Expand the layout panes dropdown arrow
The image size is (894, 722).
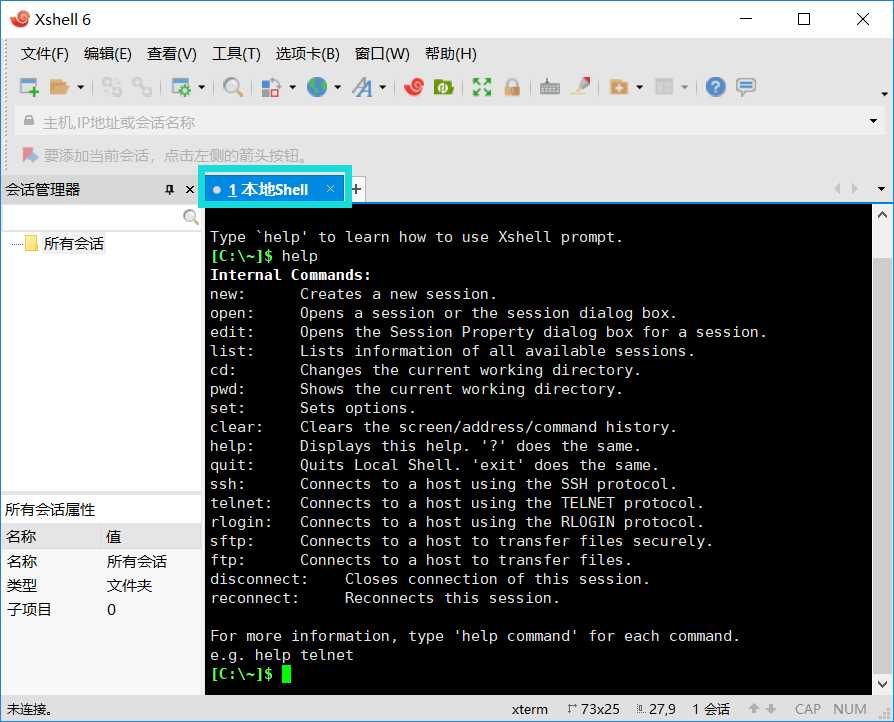point(685,87)
